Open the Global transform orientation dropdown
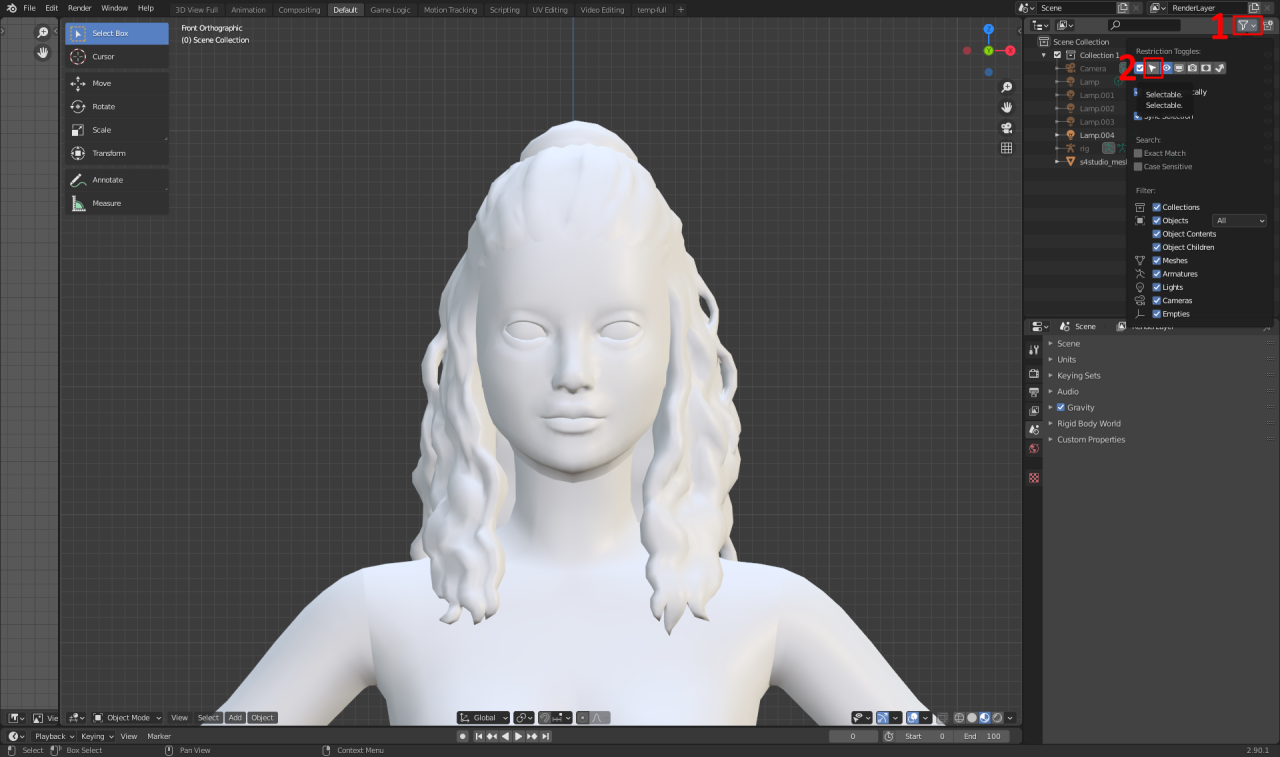This screenshot has width=1280, height=757. point(484,718)
